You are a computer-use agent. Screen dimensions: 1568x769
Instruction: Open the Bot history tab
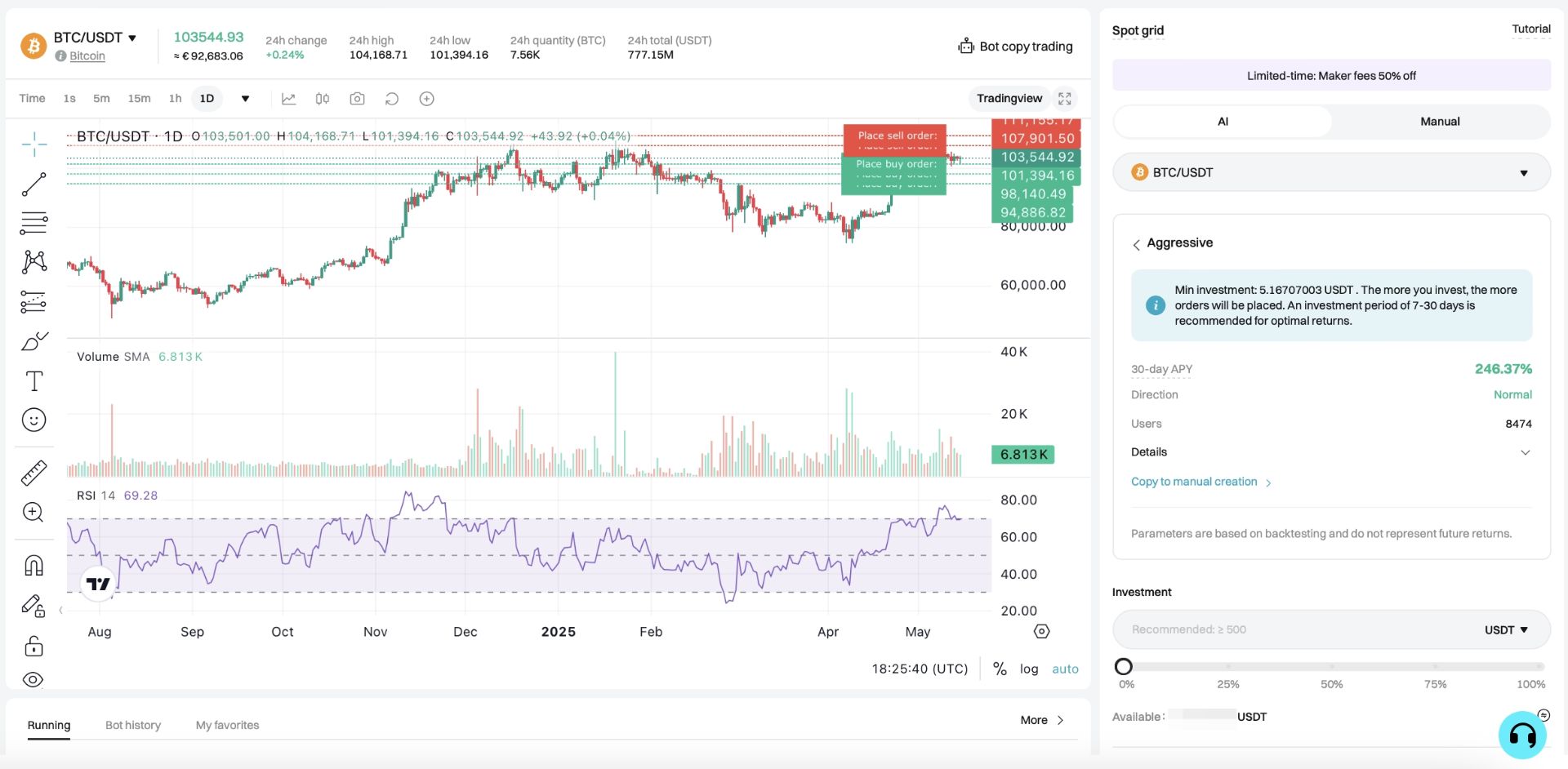[133, 725]
